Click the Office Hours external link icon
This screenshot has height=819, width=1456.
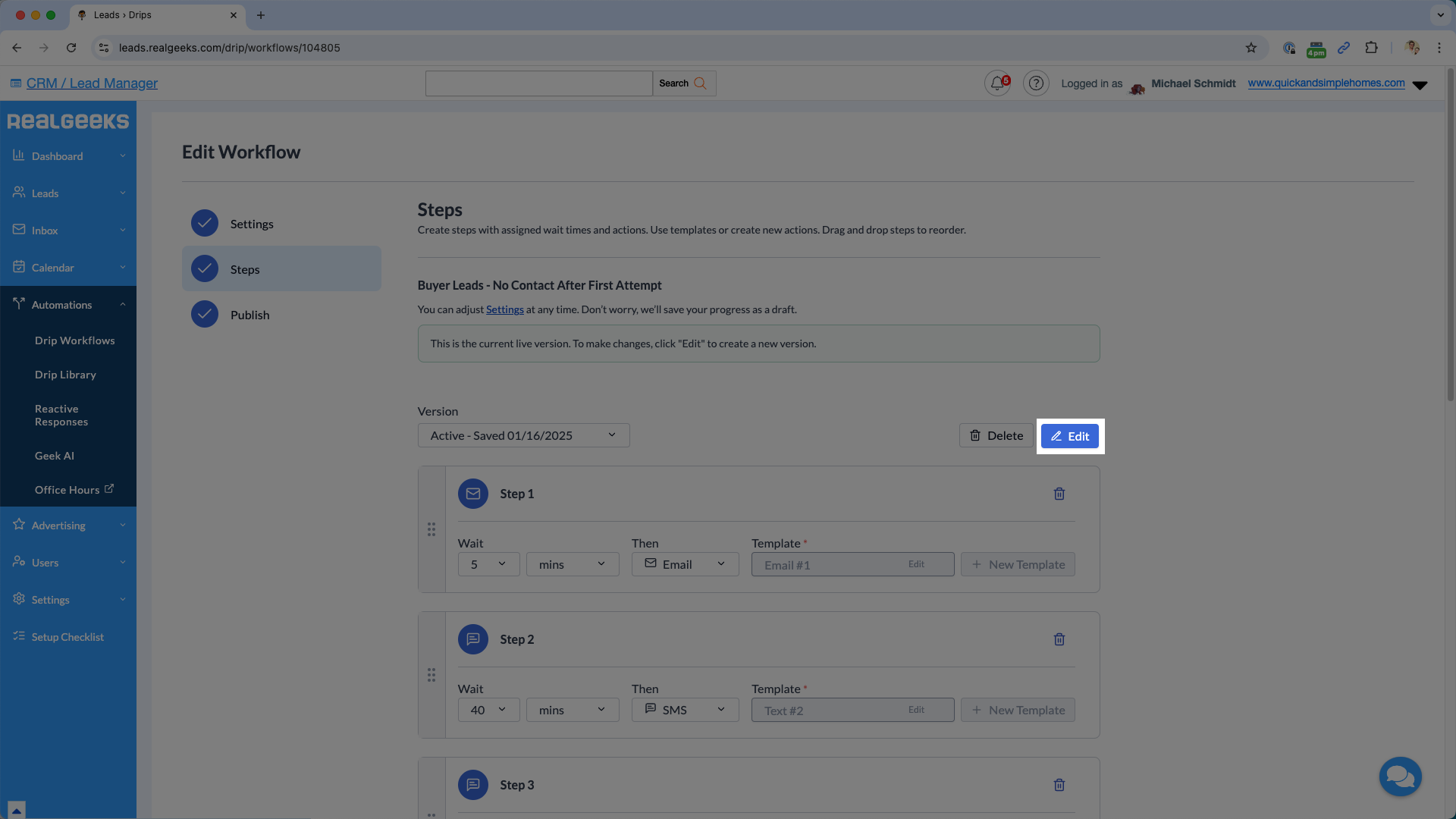(x=108, y=488)
